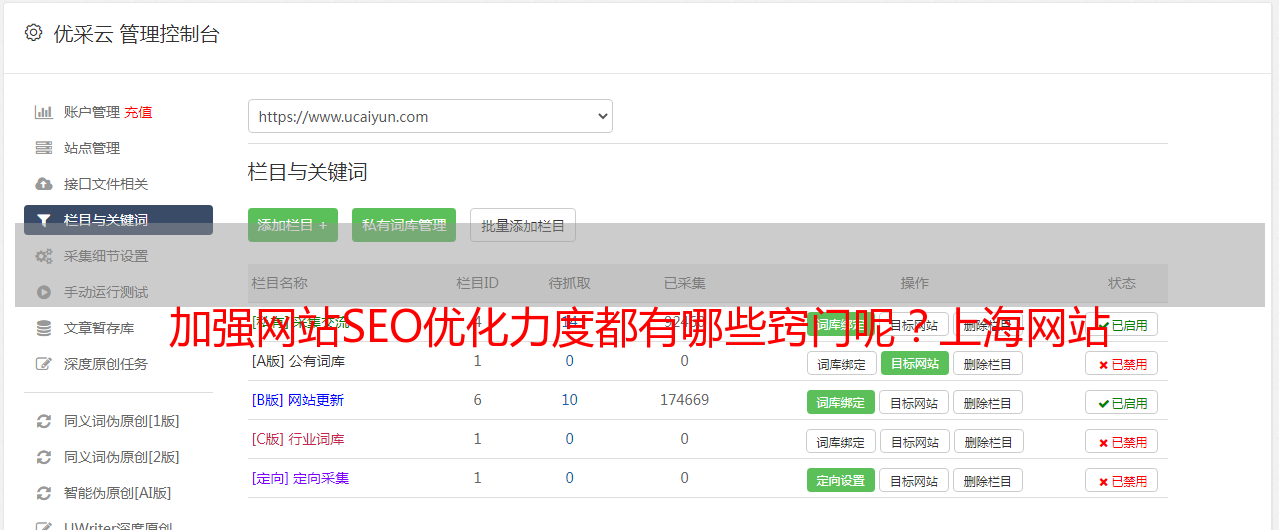Click the [A版] 公有词库 column name
Screen dimensions: 1279x530
point(298,361)
